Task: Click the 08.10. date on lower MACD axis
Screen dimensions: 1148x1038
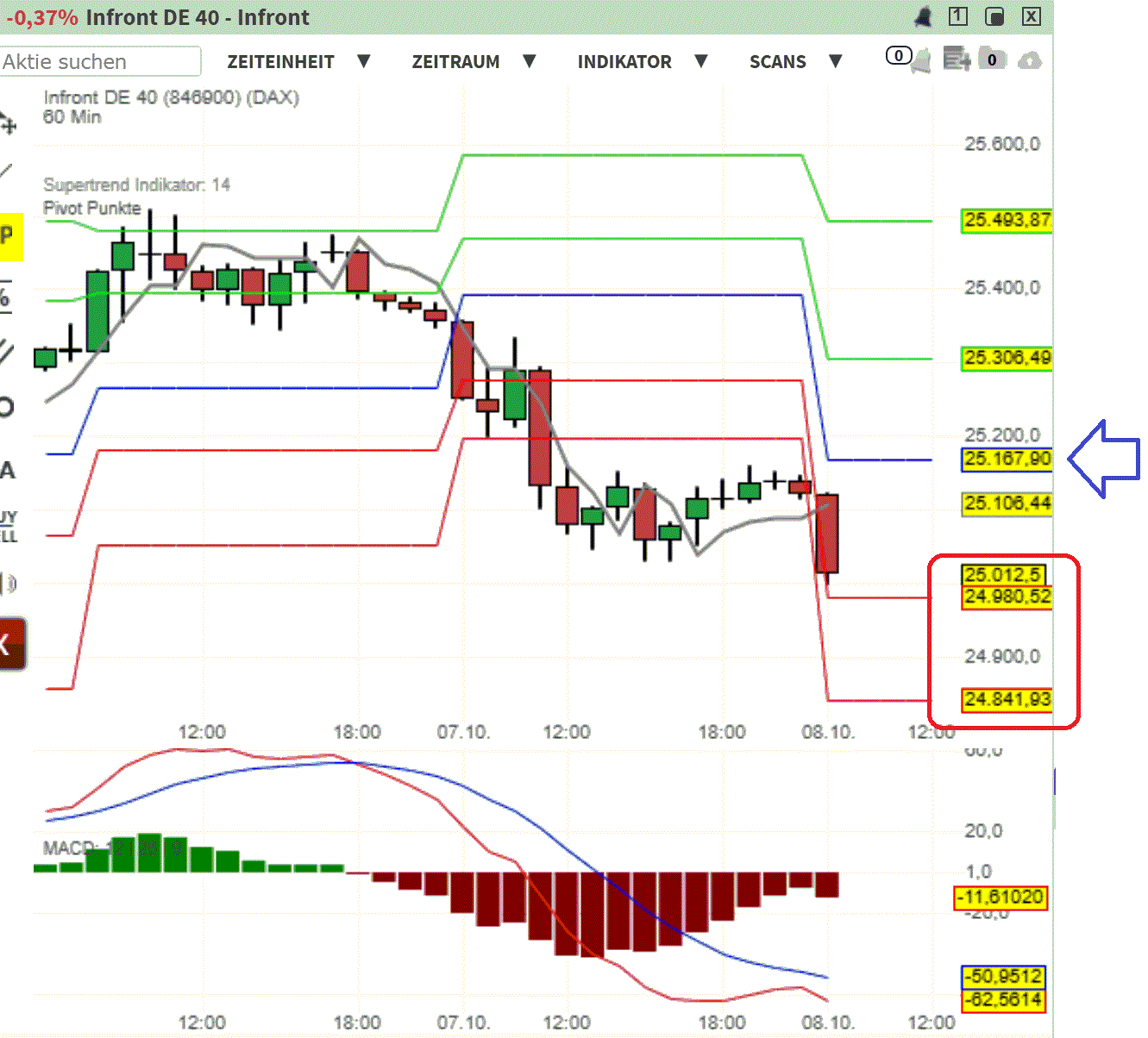Action: coord(828,1023)
